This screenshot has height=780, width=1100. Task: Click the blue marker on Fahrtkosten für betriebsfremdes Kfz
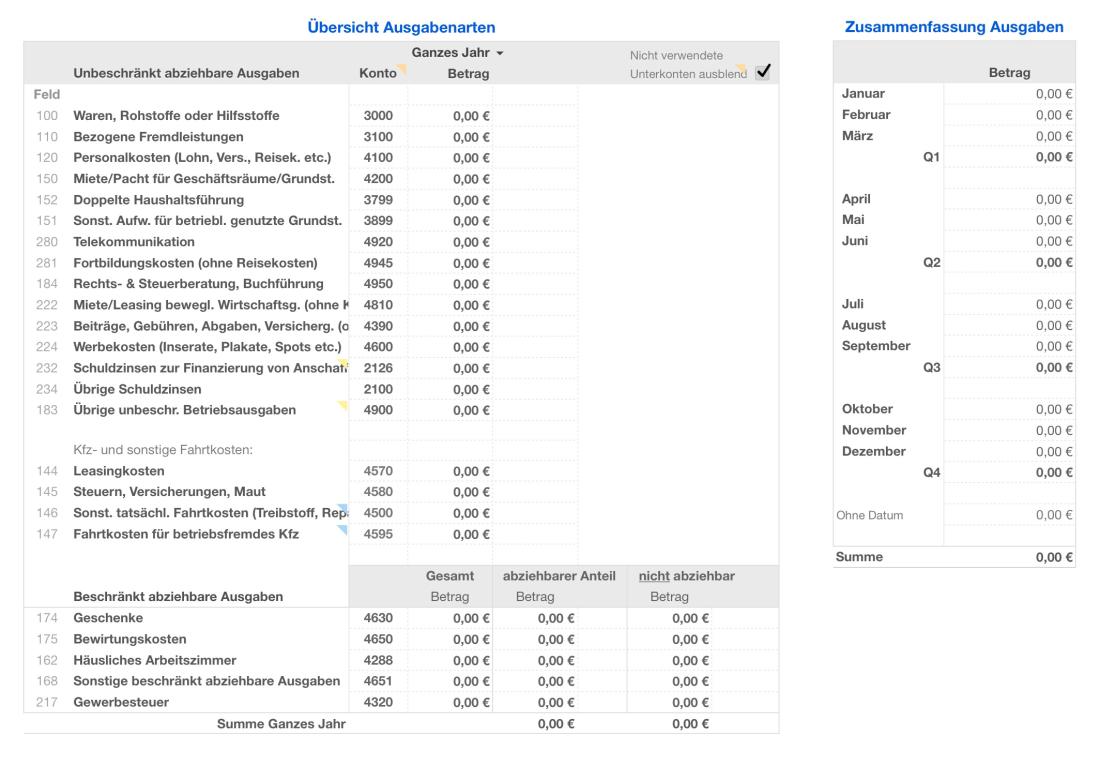[342, 530]
